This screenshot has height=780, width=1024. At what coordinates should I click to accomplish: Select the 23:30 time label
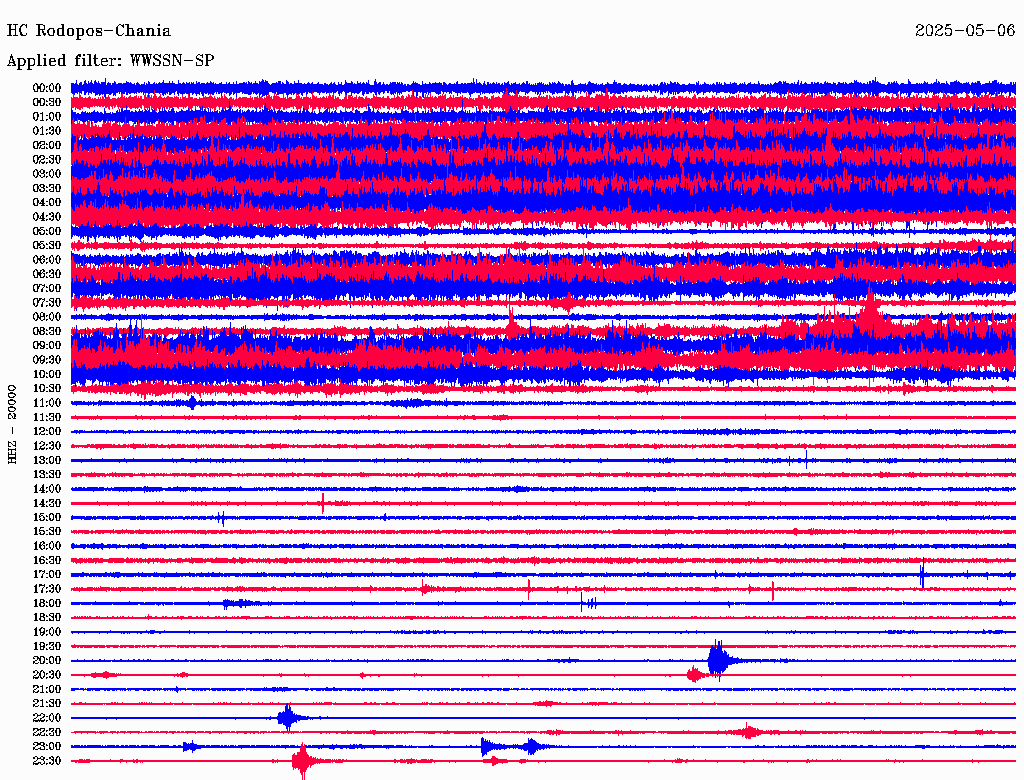click(47, 761)
